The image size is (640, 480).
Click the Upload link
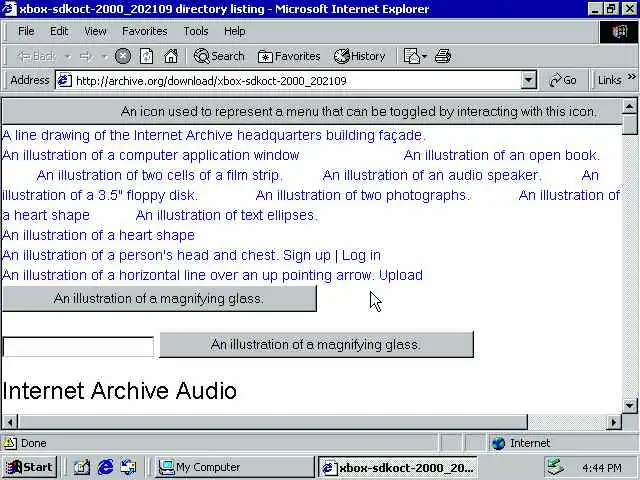[x=401, y=275]
